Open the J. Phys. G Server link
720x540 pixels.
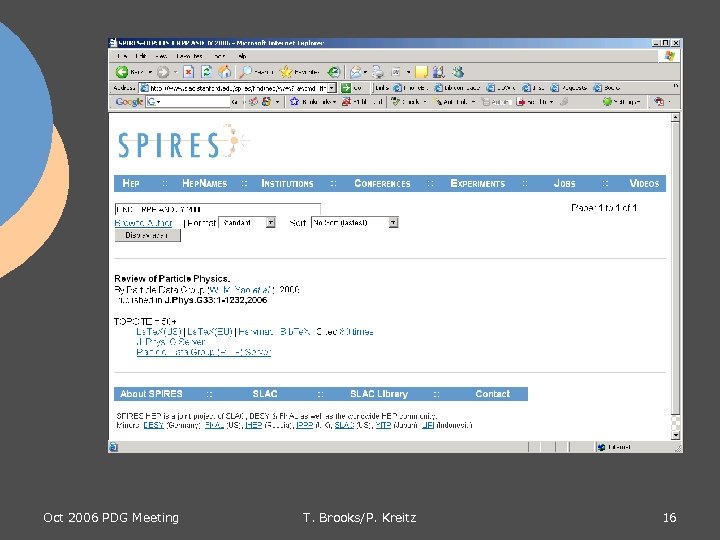click(x=171, y=342)
